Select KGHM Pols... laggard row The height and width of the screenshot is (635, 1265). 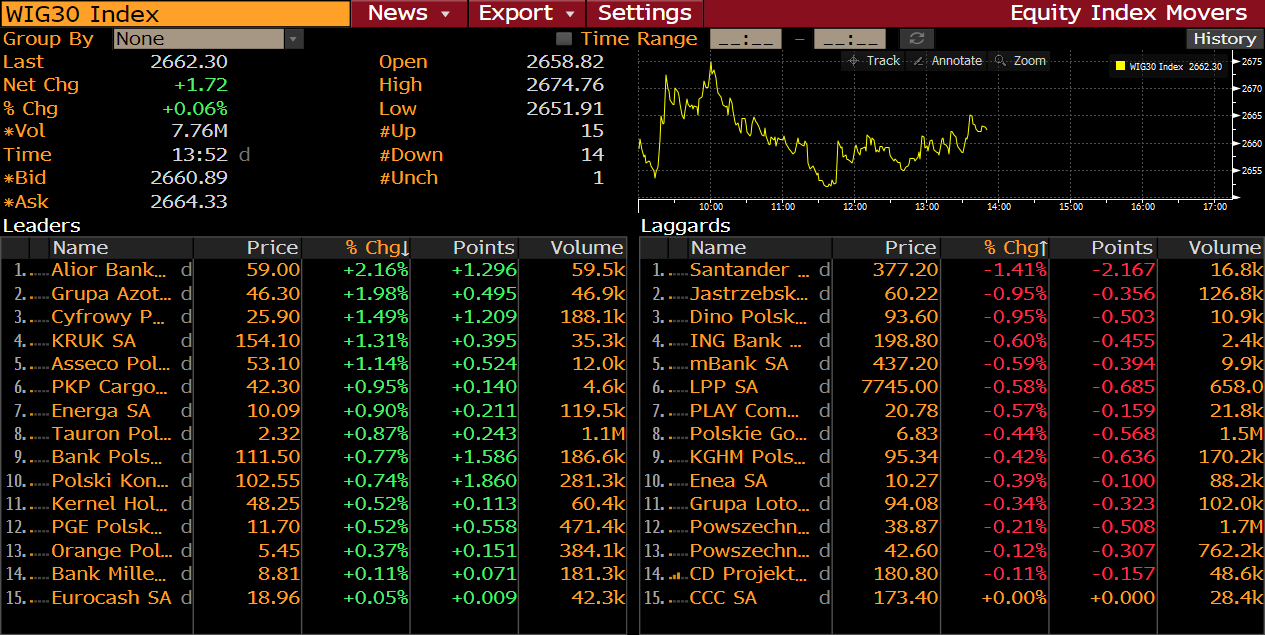point(952,457)
